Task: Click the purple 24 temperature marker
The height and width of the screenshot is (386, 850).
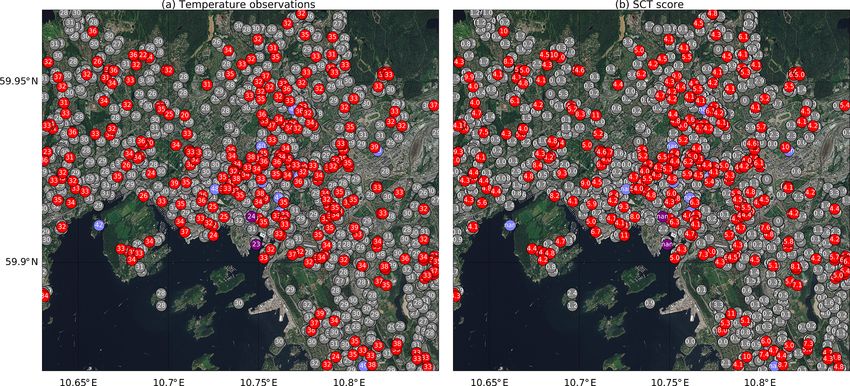Action: (x=251, y=216)
